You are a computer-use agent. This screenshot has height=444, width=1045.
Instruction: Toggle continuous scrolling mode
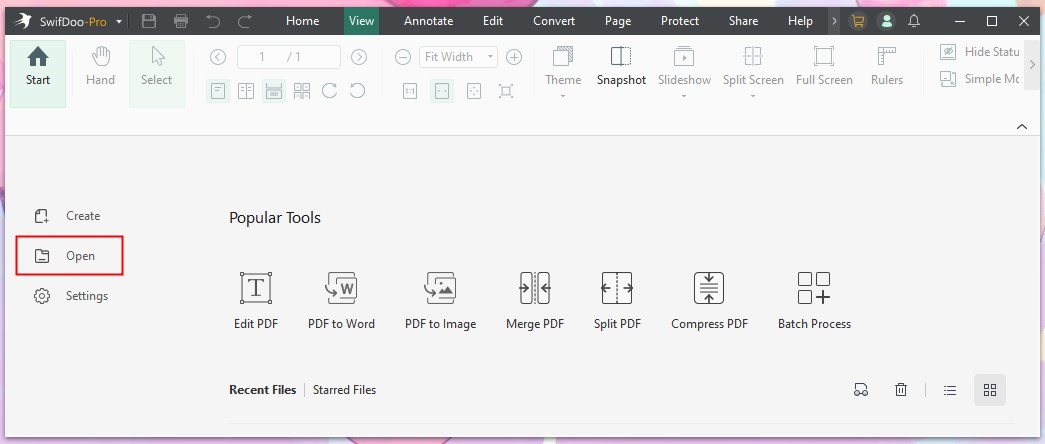274,91
